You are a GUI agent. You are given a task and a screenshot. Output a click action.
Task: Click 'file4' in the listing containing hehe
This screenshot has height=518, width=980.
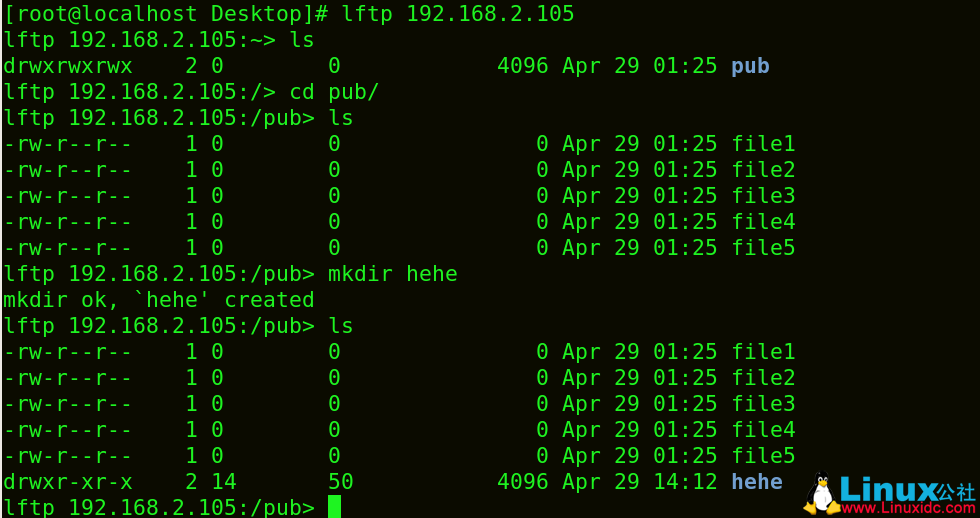(x=763, y=430)
